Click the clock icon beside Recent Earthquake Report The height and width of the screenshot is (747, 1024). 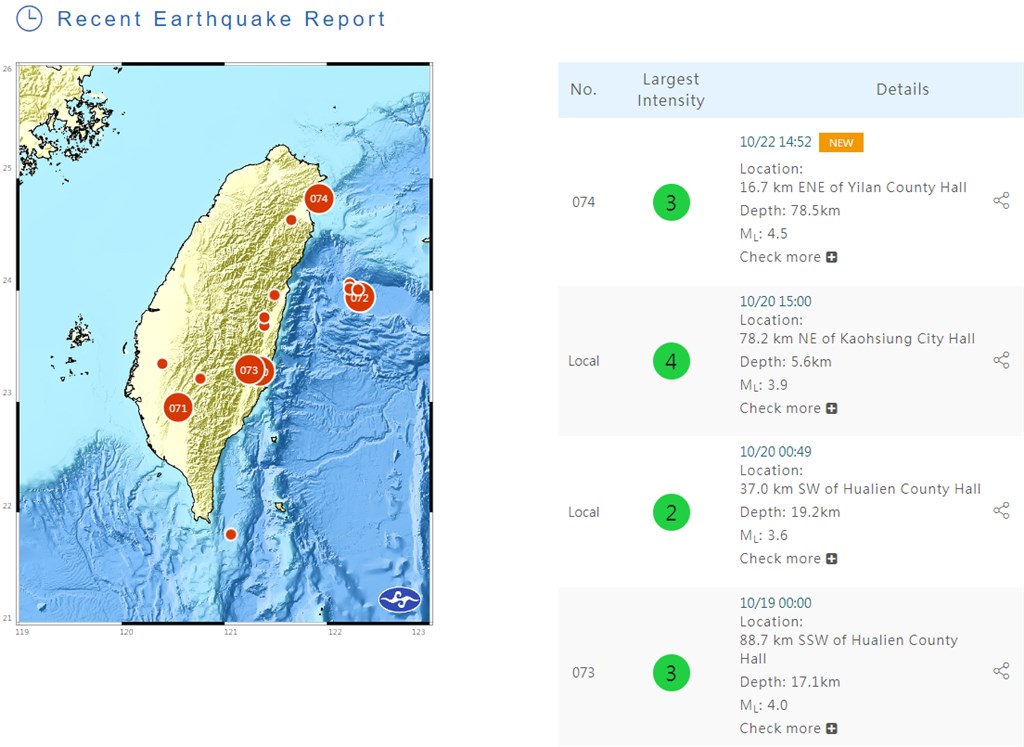point(30,19)
